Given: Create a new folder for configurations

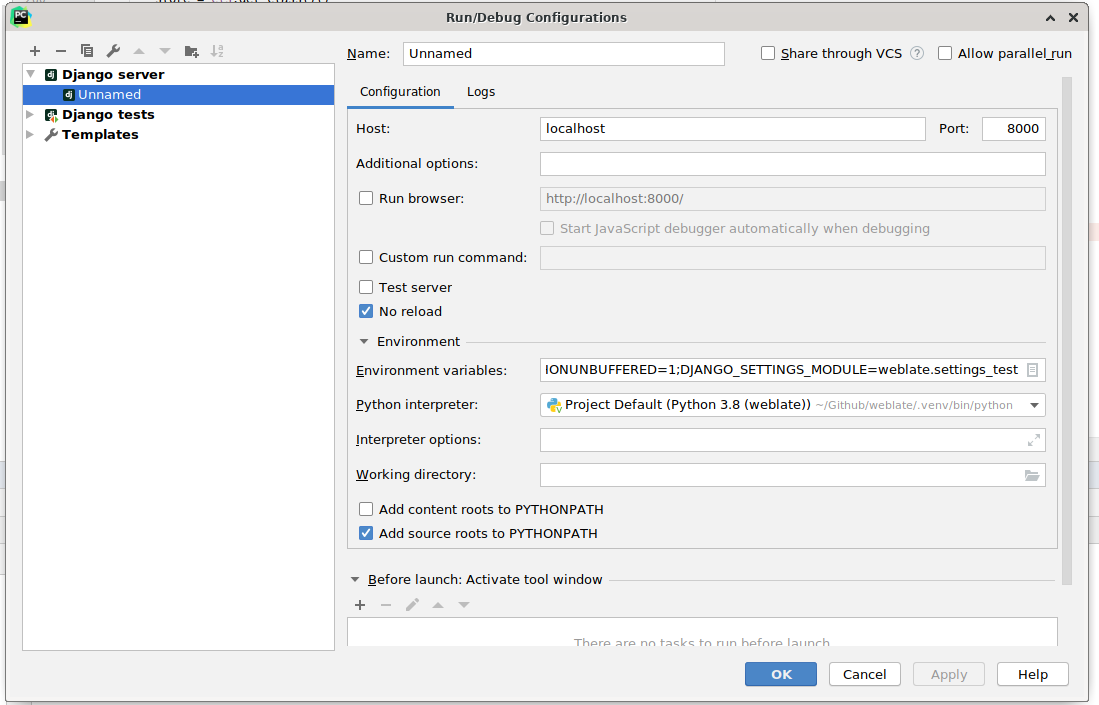Looking at the screenshot, I should (189, 50).
